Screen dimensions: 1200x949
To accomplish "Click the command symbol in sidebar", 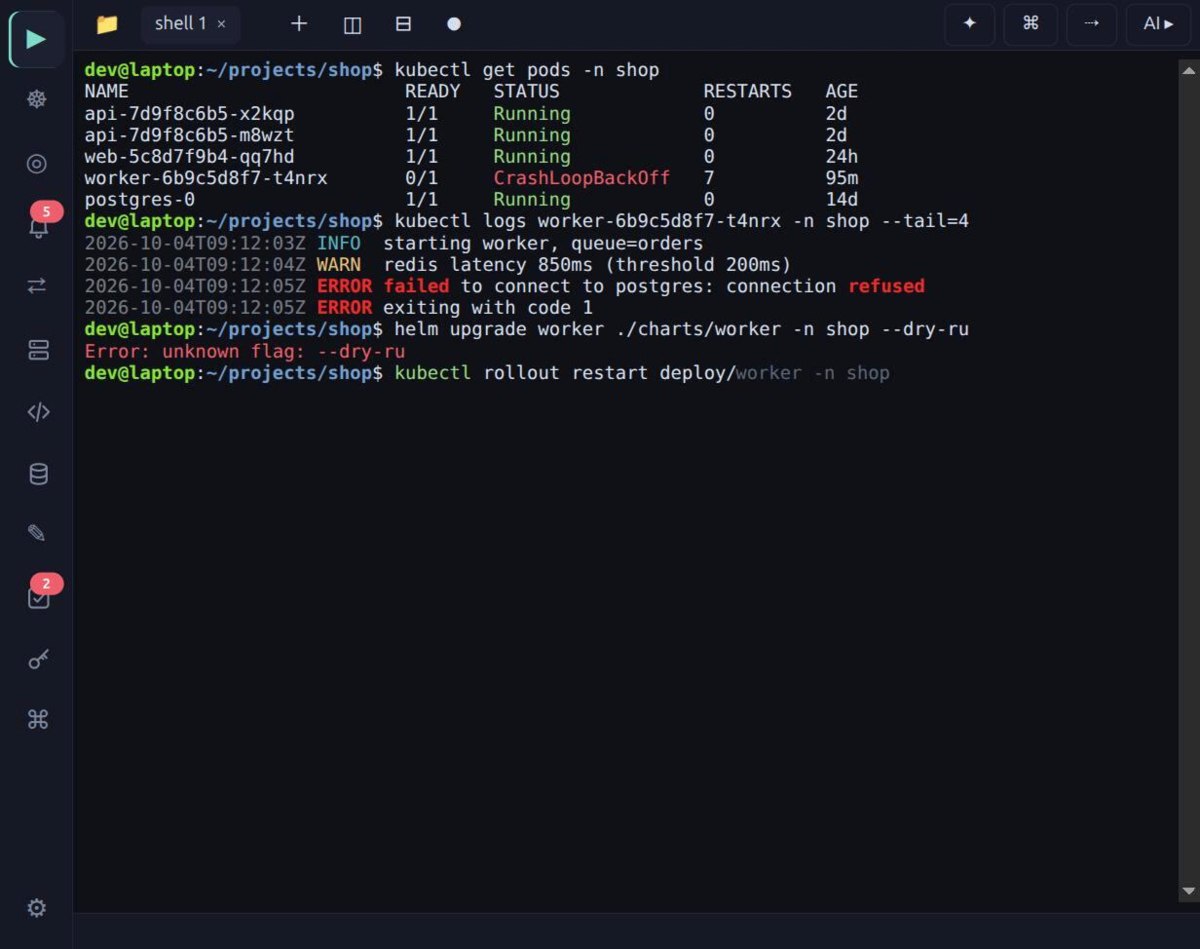I will coord(37,720).
